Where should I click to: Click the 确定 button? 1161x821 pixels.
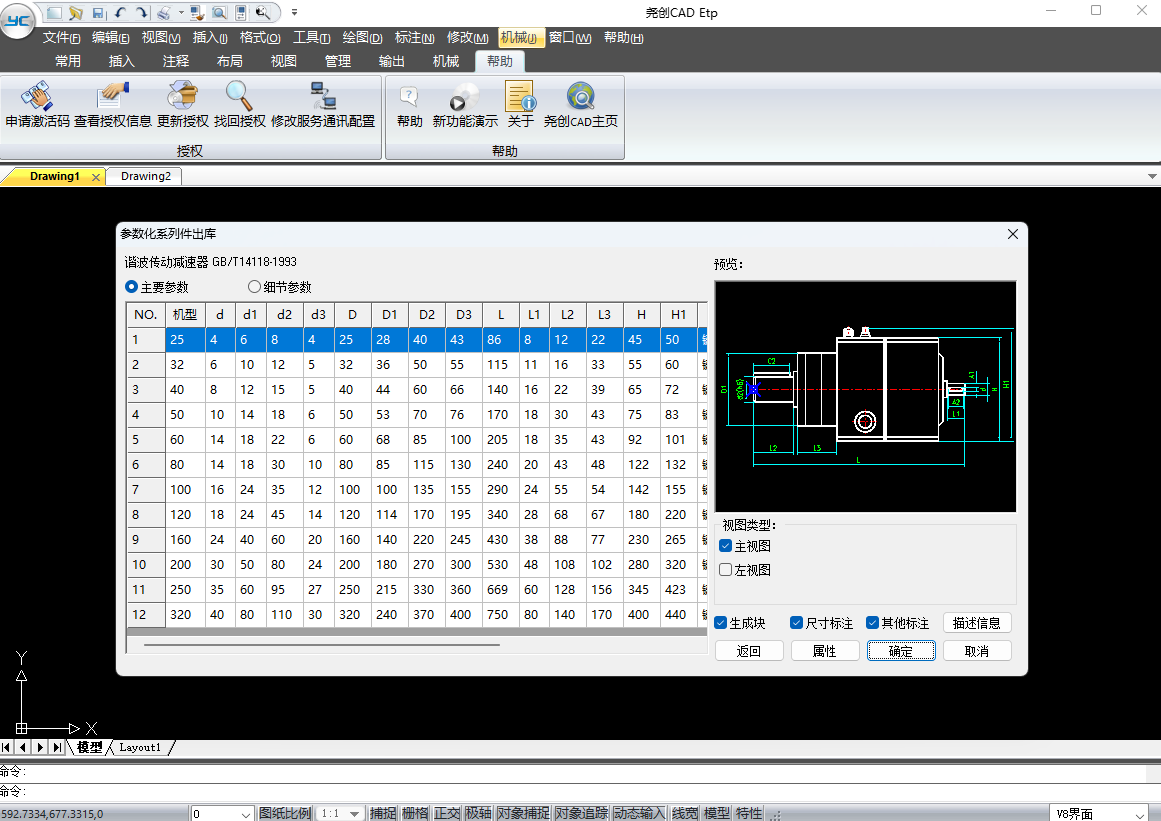(900, 651)
